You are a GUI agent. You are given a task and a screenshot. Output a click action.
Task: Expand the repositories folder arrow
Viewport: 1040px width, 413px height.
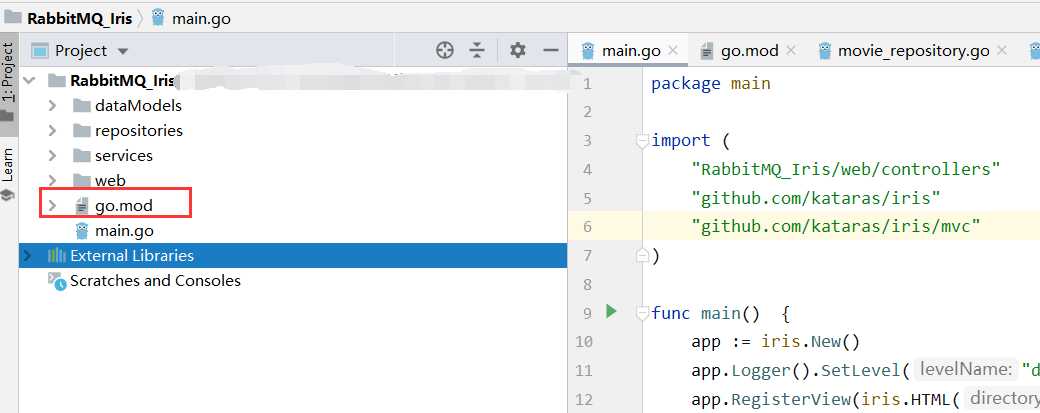pyautogui.click(x=52, y=130)
